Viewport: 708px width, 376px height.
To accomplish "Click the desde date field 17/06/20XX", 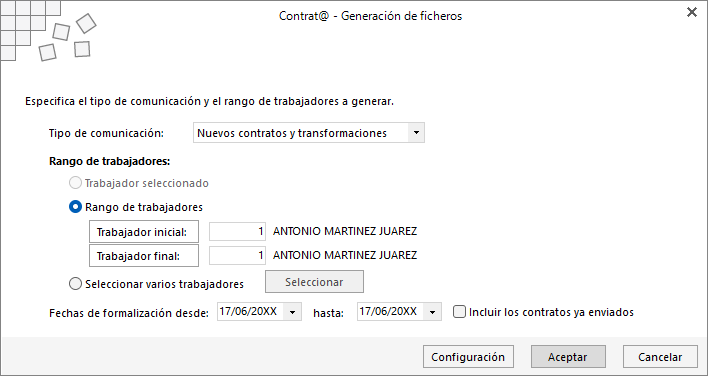I will pos(252,312).
